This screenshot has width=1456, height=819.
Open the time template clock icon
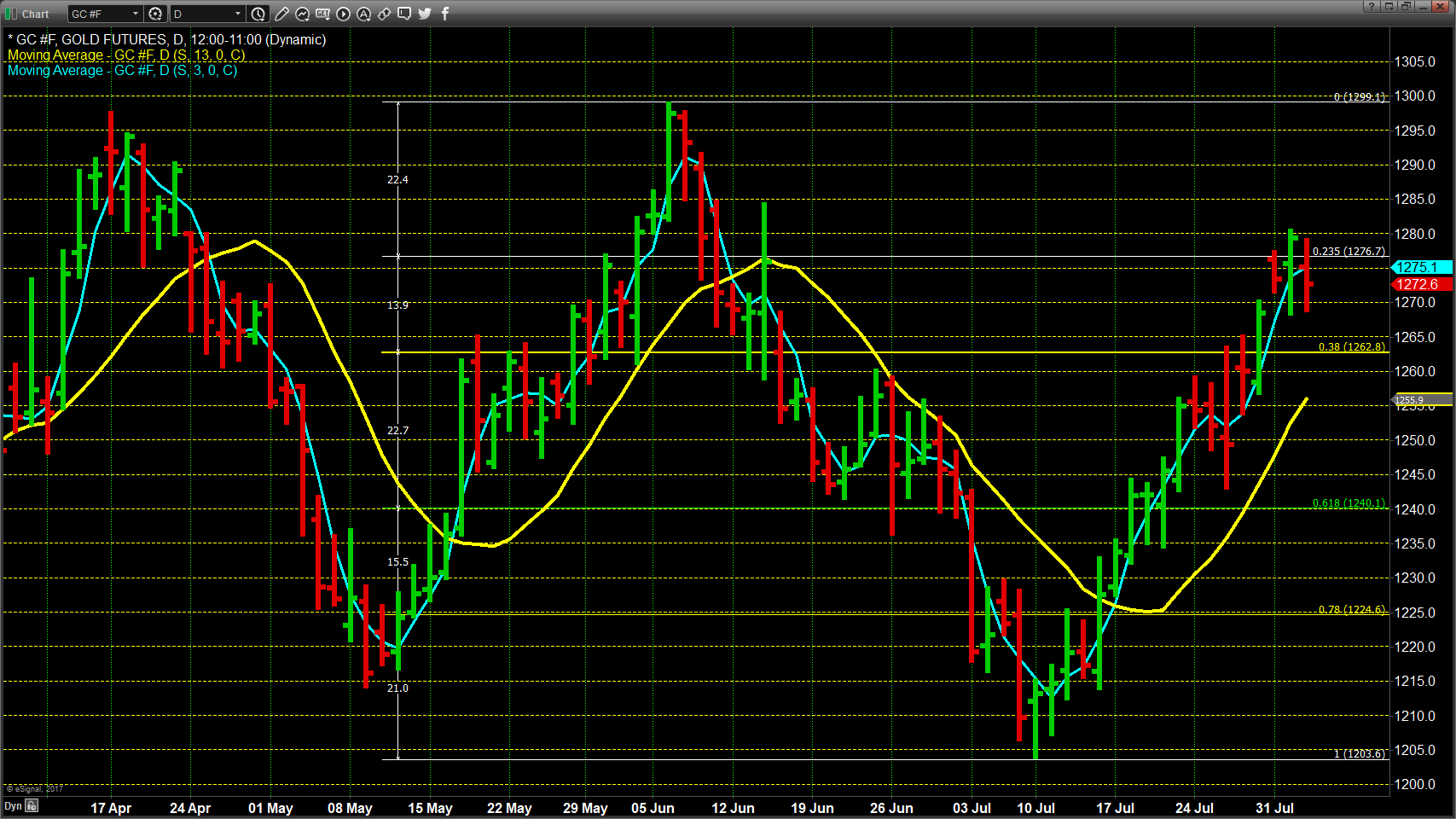pos(258,14)
